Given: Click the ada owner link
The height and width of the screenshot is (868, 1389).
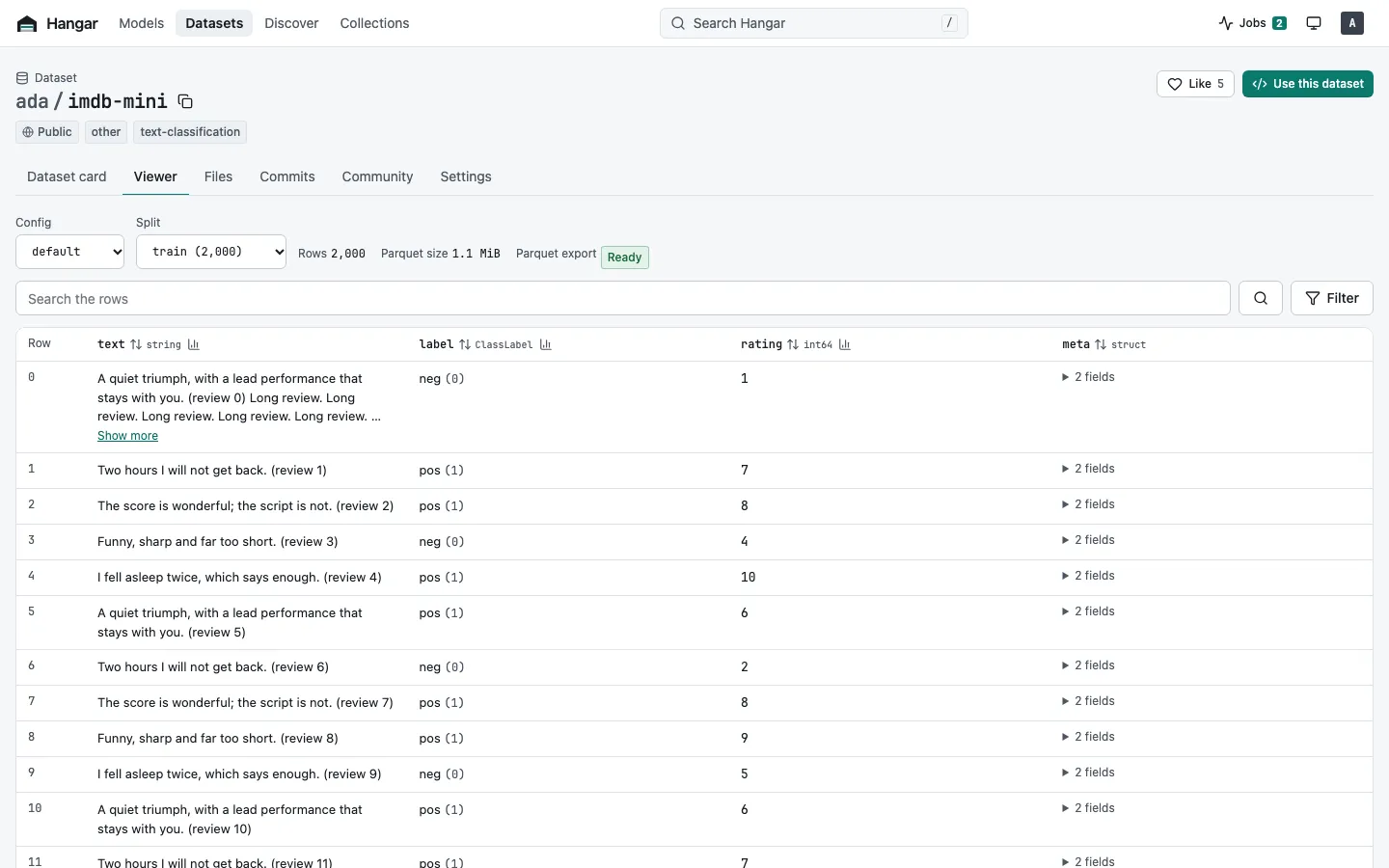Looking at the screenshot, I should pos(32,101).
